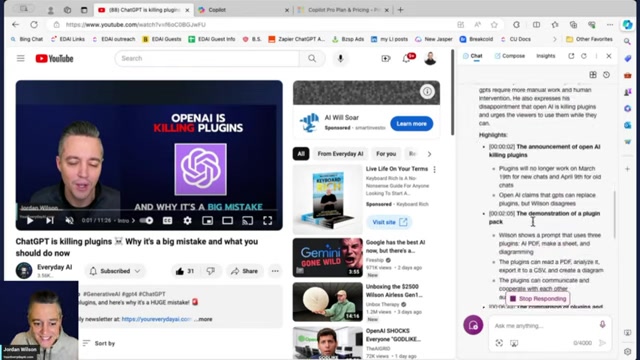Open Copilot plugins grid icon
640x360 pixels.
point(593,75)
